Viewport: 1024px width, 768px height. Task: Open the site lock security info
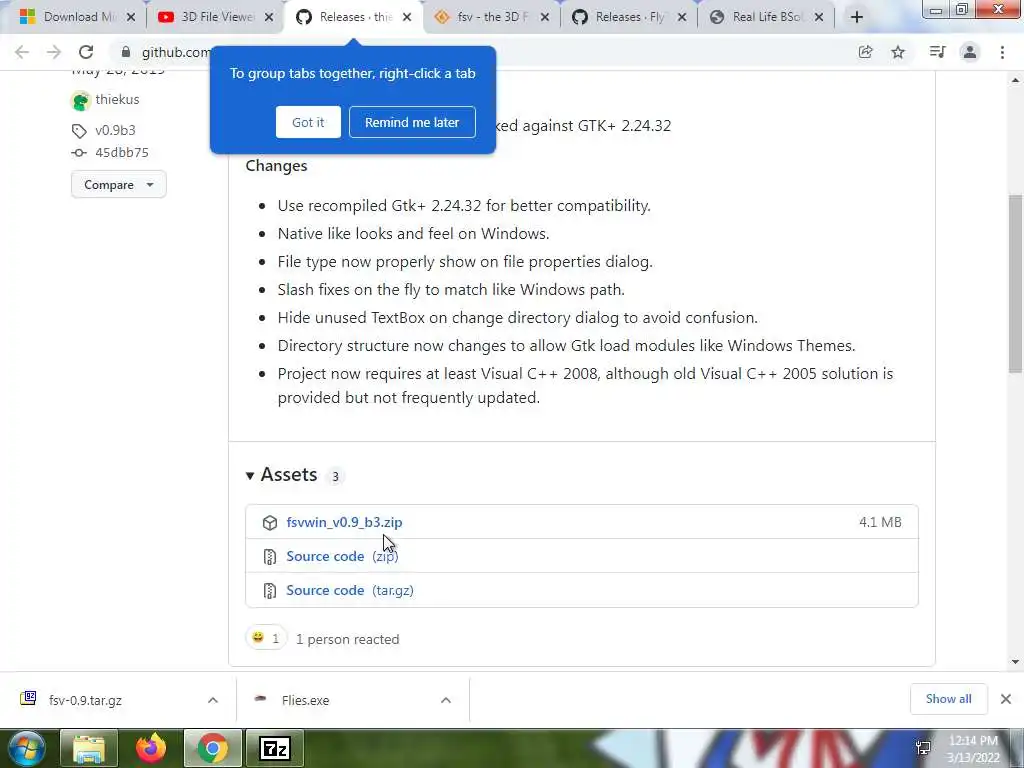tap(126, 52)
